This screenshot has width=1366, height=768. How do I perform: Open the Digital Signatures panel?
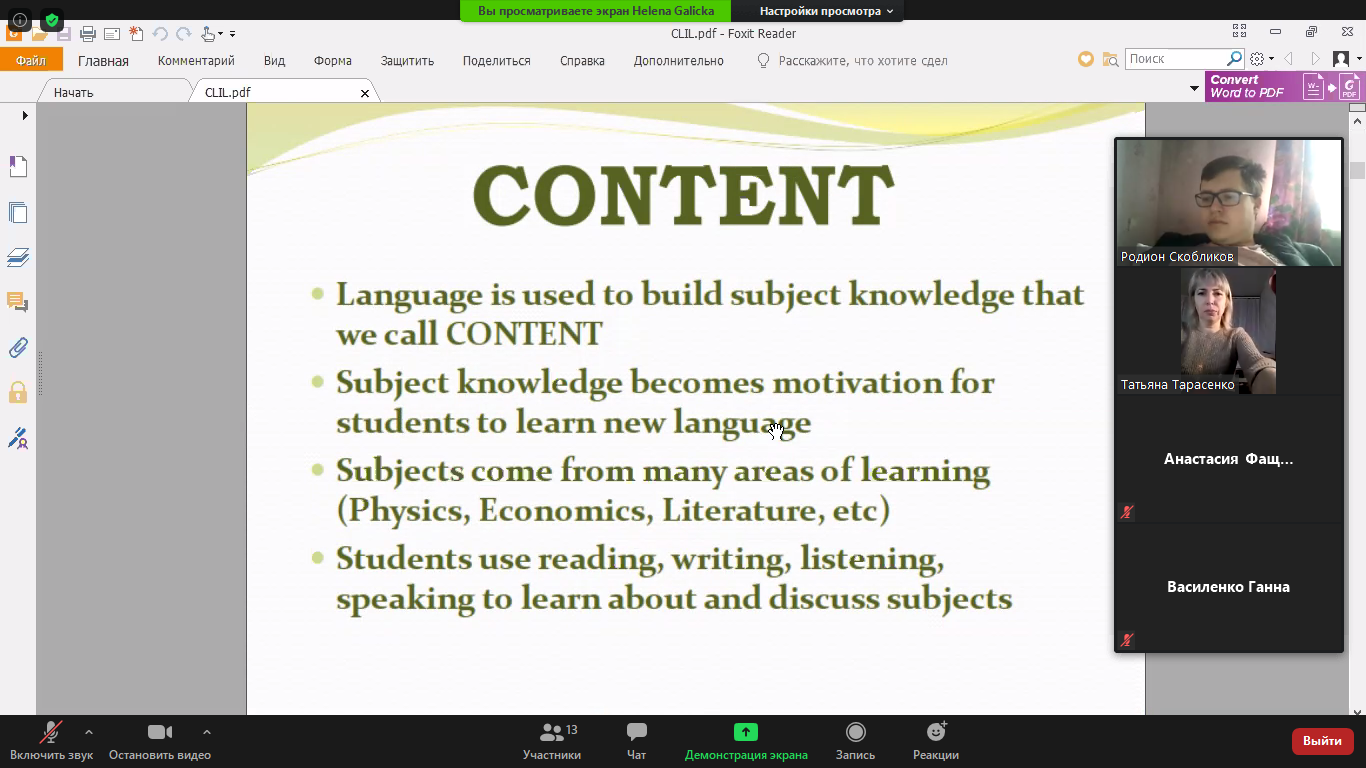pos(18,438)
